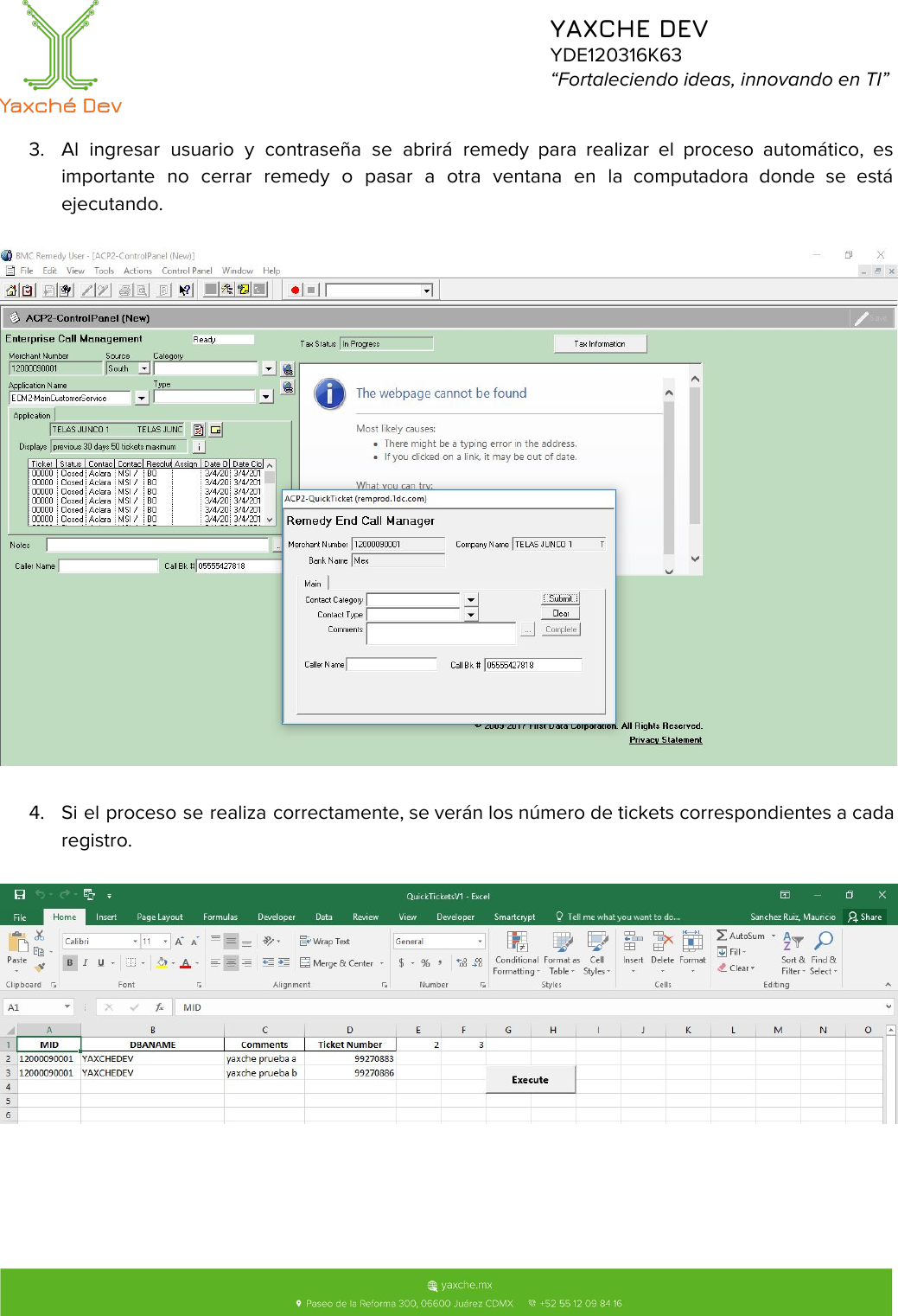Select cell with ticket number 99270883

[350, 1058]
